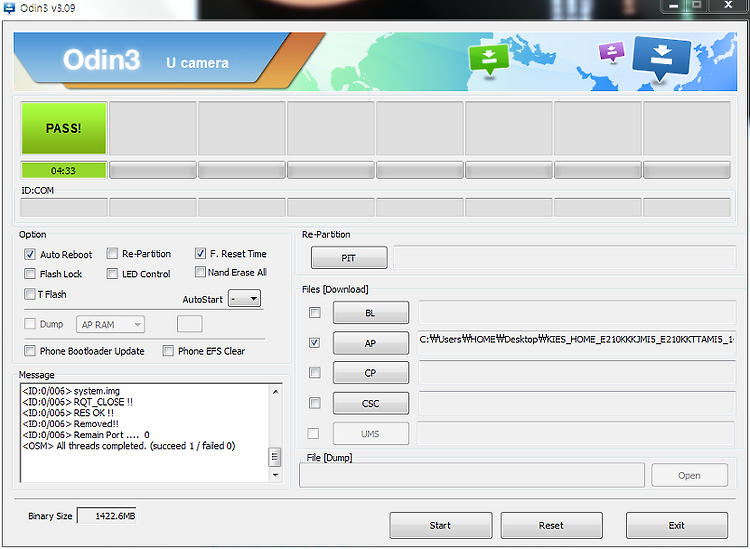Click the CP file button
This screenshot has width=750, height=549.
tap(371, 373)
